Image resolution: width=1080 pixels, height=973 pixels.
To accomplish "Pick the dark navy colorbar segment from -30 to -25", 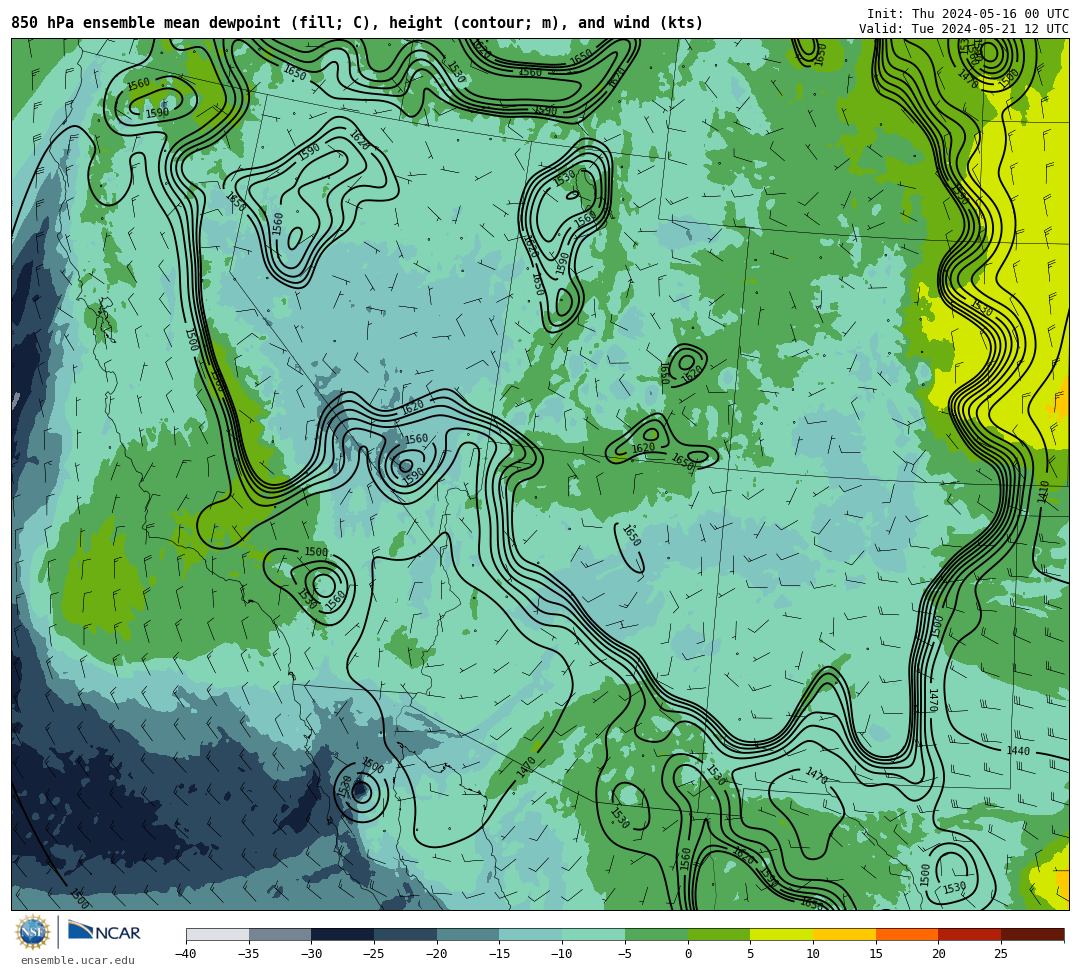I will (342, 934).
